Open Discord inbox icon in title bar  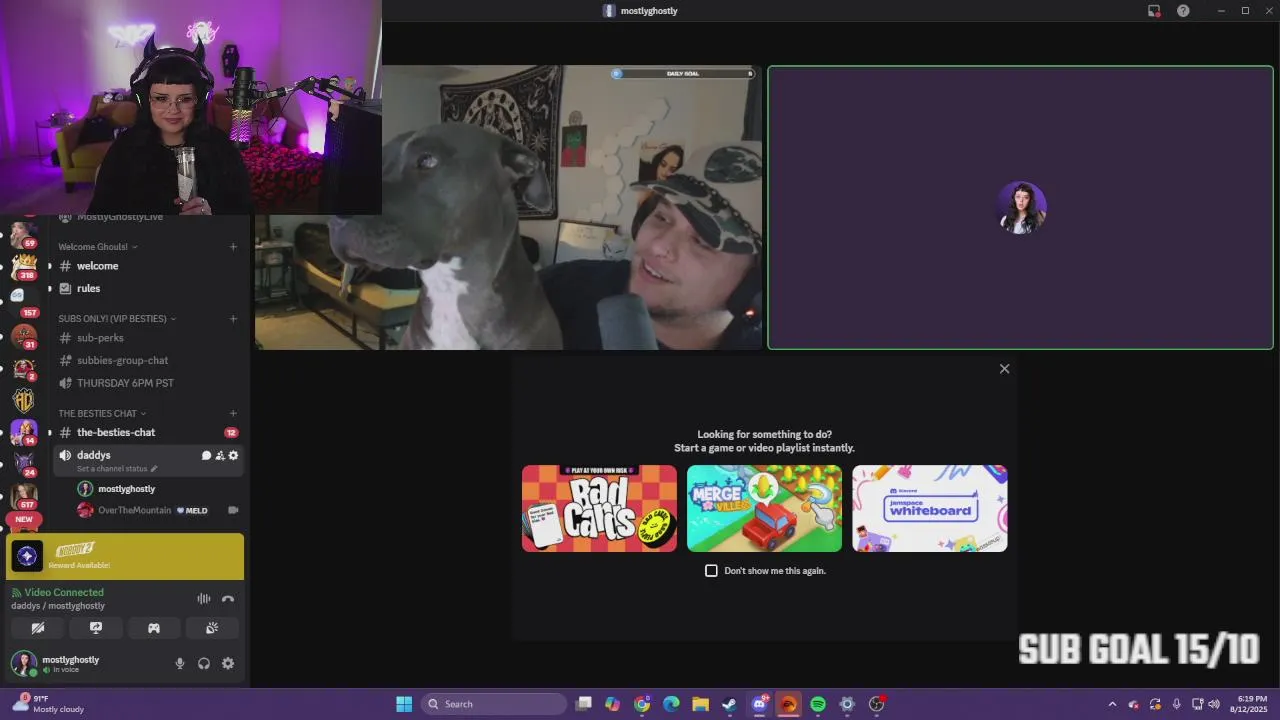[x=1154, y=11]
